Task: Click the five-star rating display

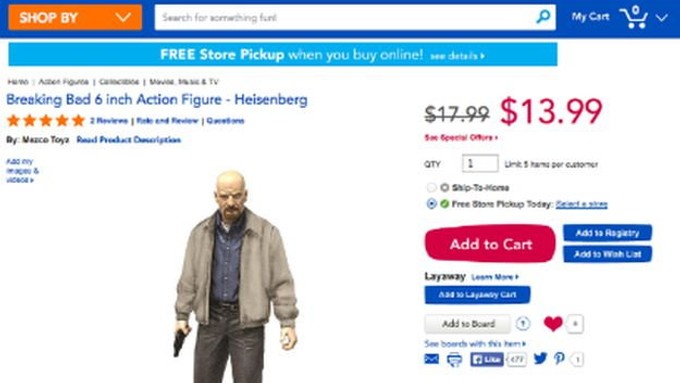Action: pos(46,120)
